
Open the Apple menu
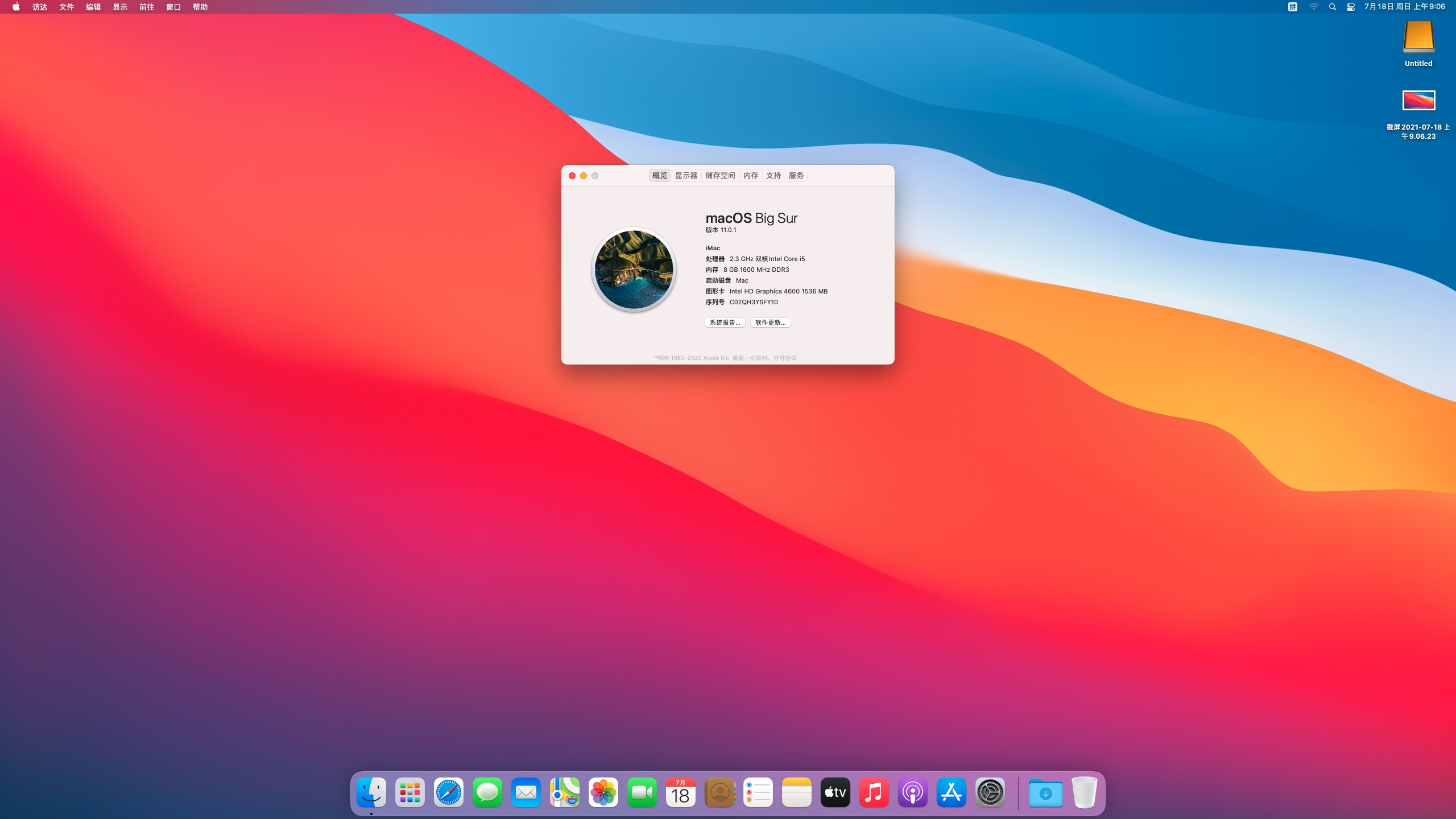click(x=16, y=7)
